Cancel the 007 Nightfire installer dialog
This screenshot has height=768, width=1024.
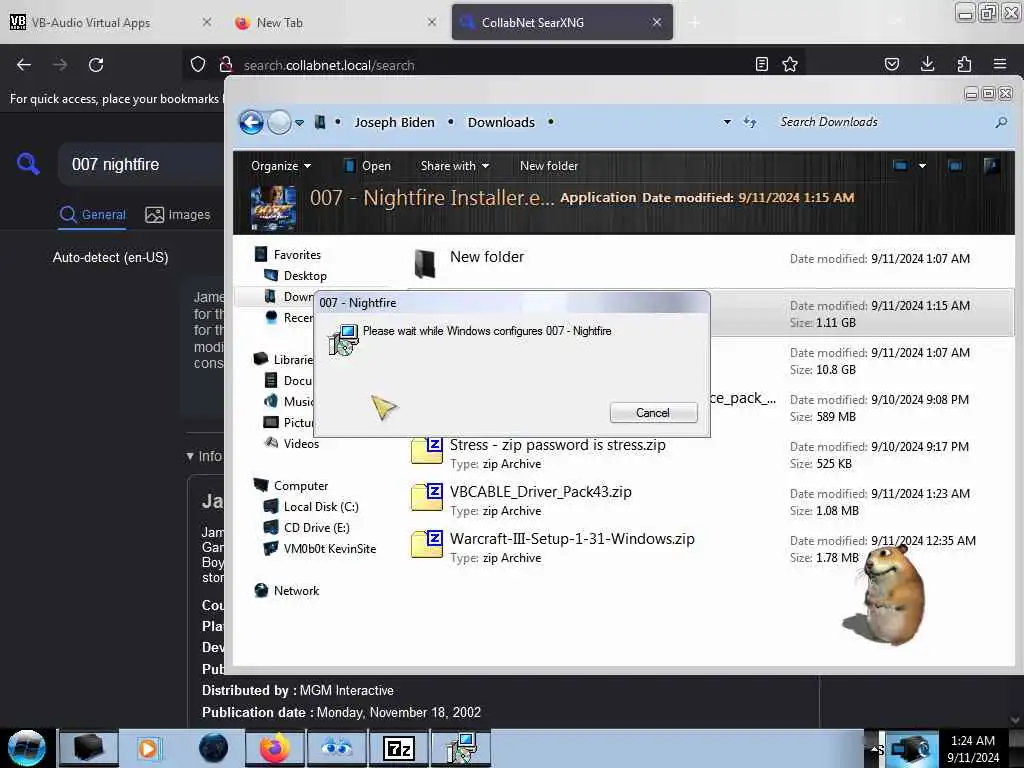coord(653,413)
